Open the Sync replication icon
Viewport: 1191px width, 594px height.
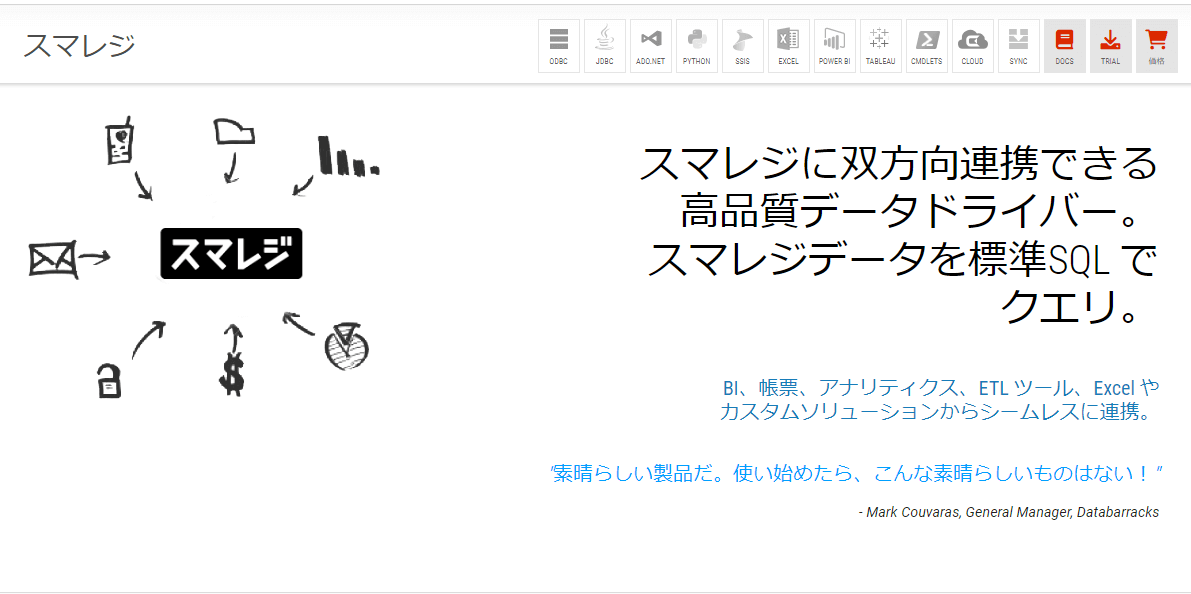pos(1019,46)
